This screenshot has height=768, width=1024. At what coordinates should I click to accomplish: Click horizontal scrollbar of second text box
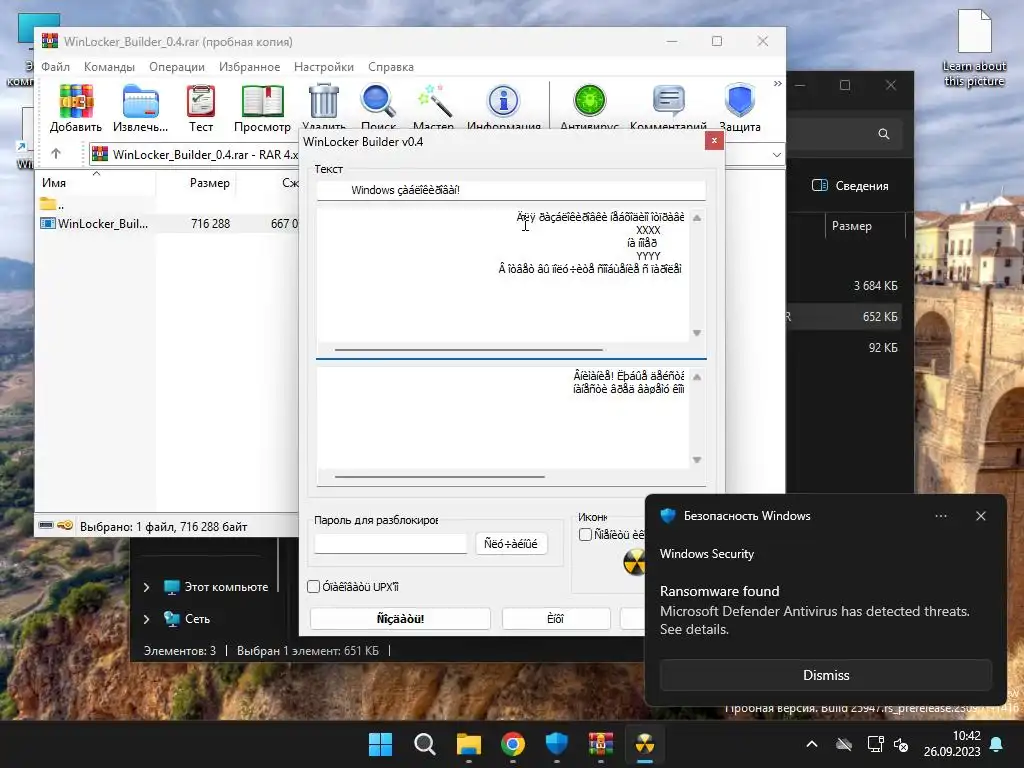[x=440, y=477]
